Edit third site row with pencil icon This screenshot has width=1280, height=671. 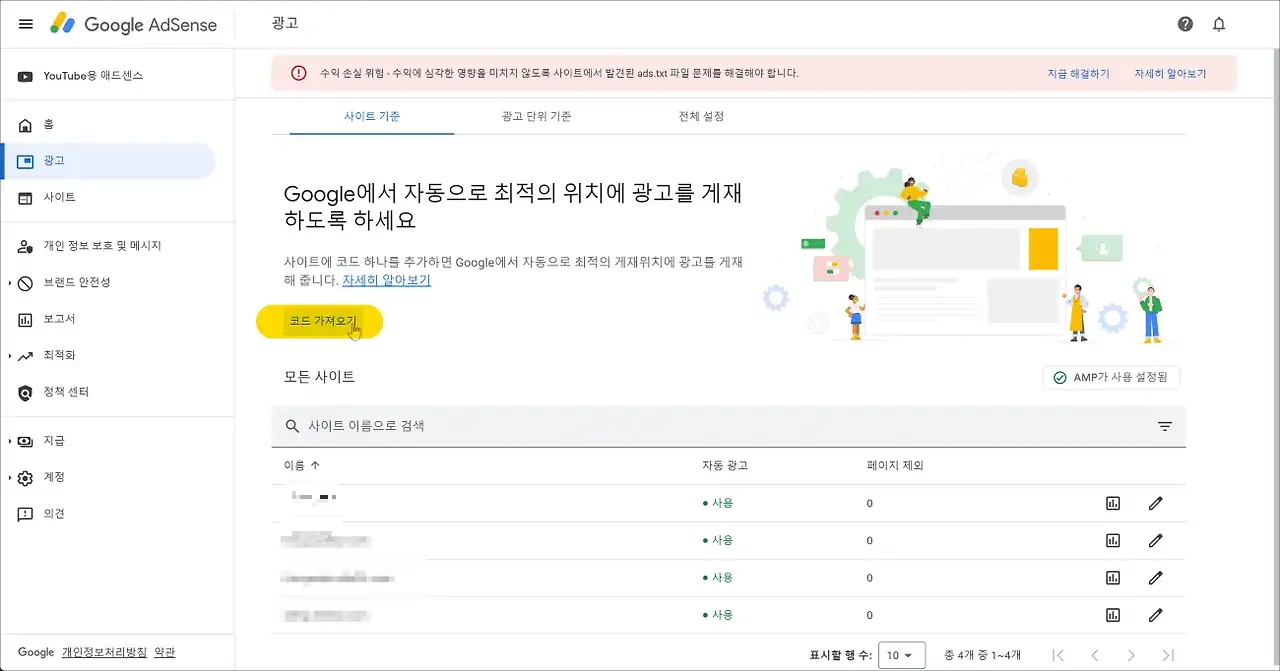1155,577
